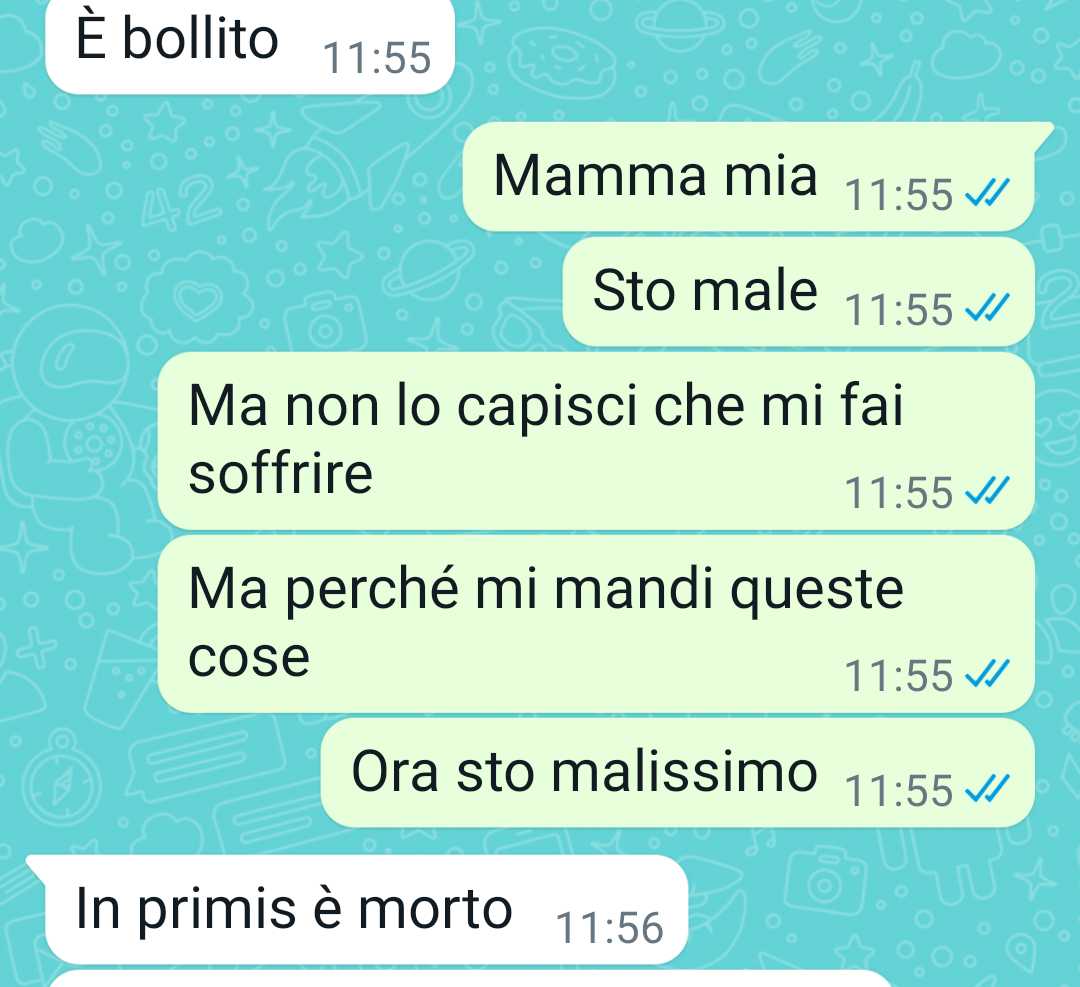1080x987 pixels.
Task: Tap the blue ticks on the 'soffrire' message
Action: [x=988, y=490]
